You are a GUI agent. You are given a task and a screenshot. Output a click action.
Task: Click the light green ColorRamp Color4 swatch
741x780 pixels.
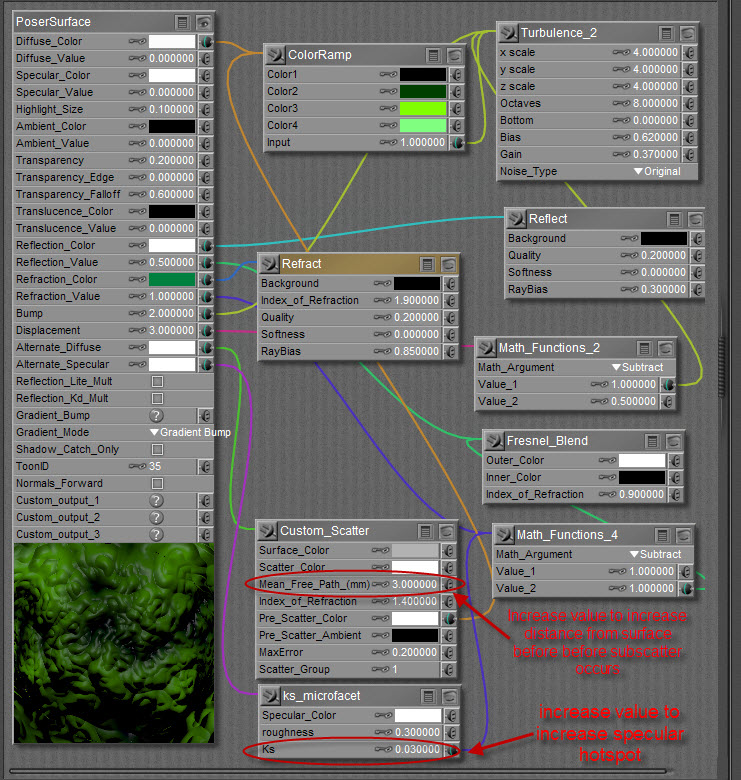coord(423,125)
